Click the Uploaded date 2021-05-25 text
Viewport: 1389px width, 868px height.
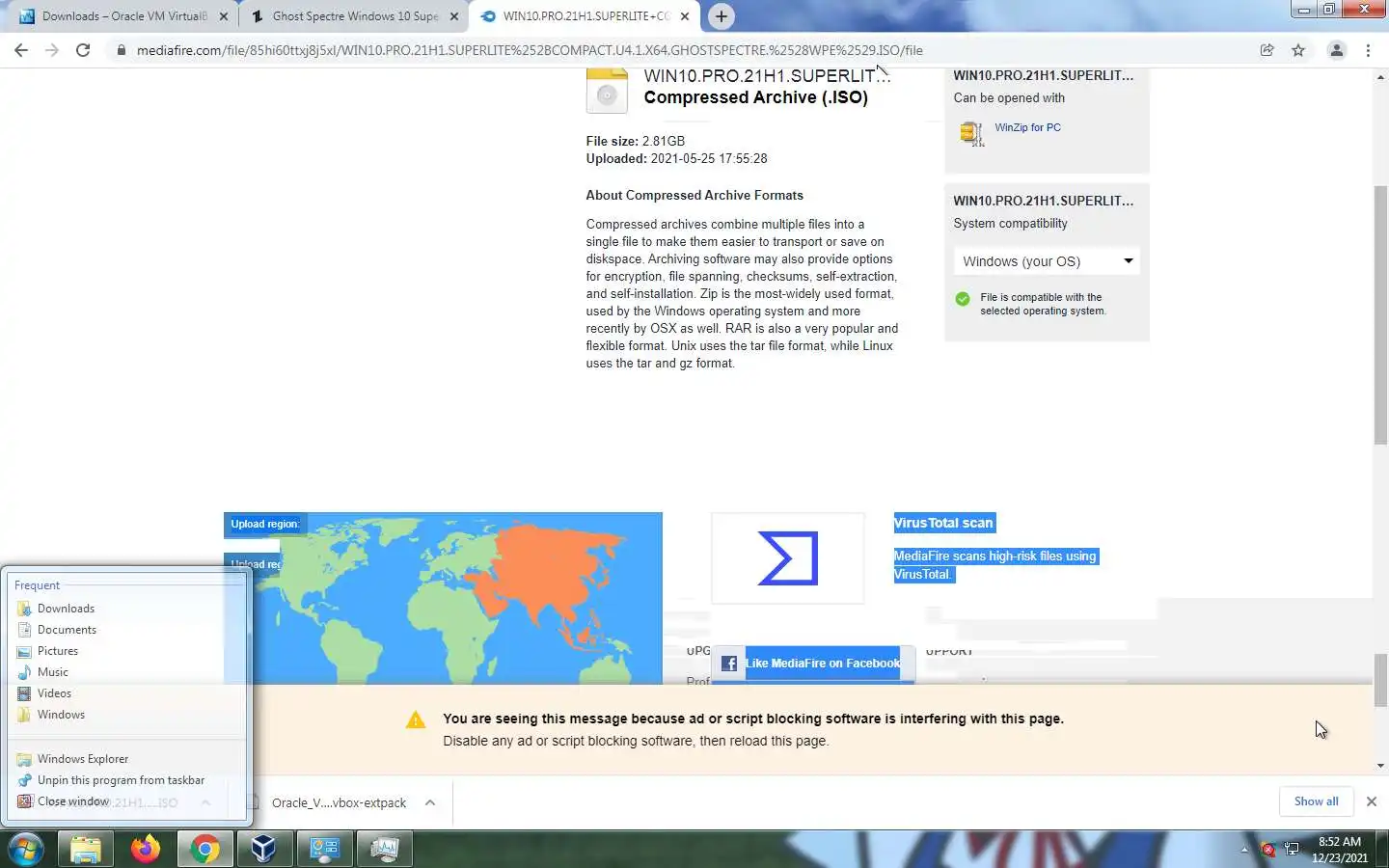[677, 158]
